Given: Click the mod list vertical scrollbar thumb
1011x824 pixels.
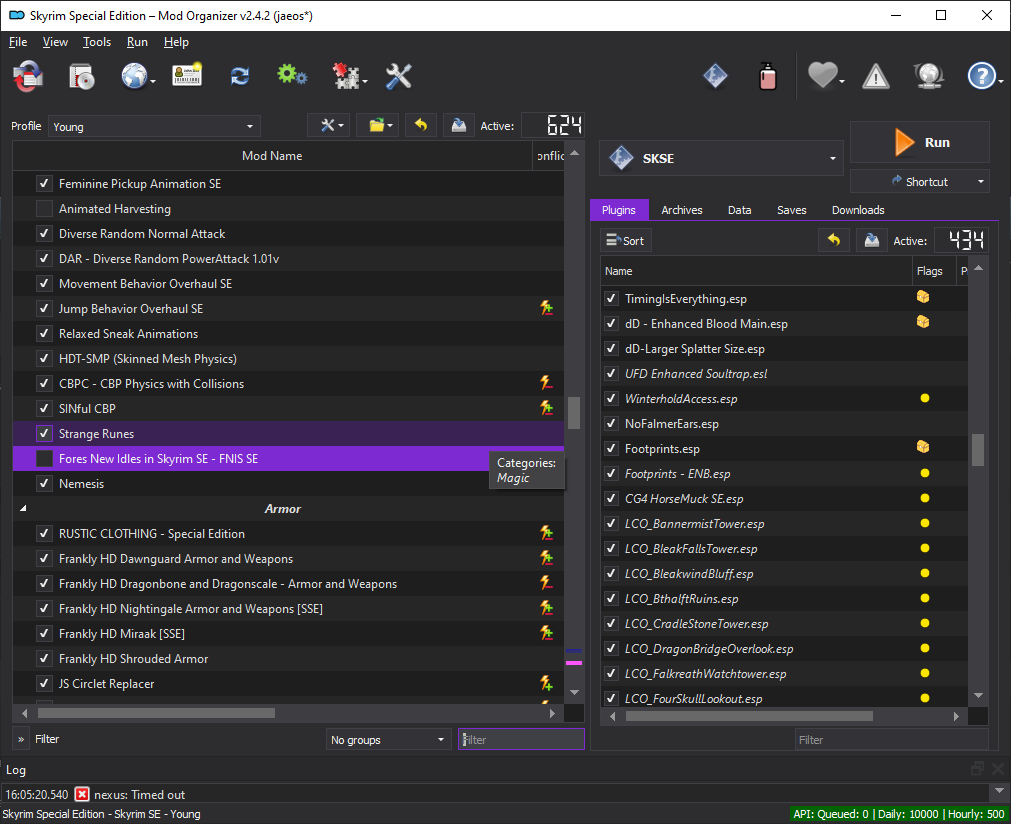Looking at the screenshot, I should point(574,413).
